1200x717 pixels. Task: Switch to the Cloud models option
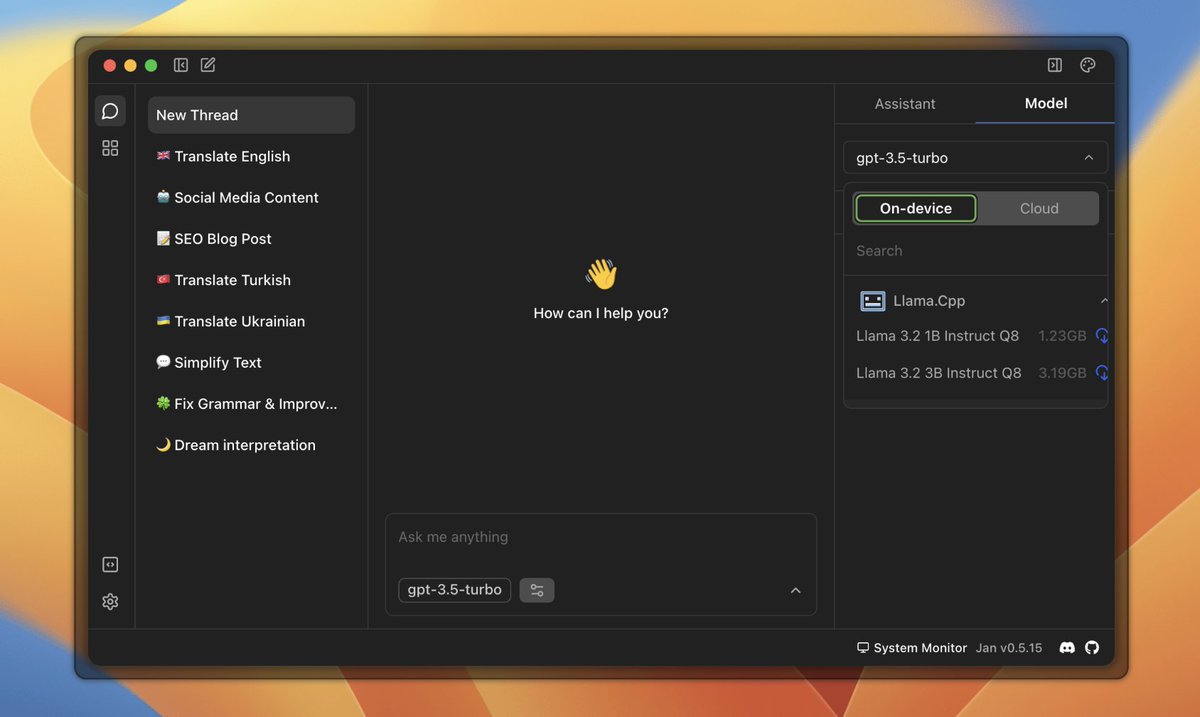[x=1039, y=209]
